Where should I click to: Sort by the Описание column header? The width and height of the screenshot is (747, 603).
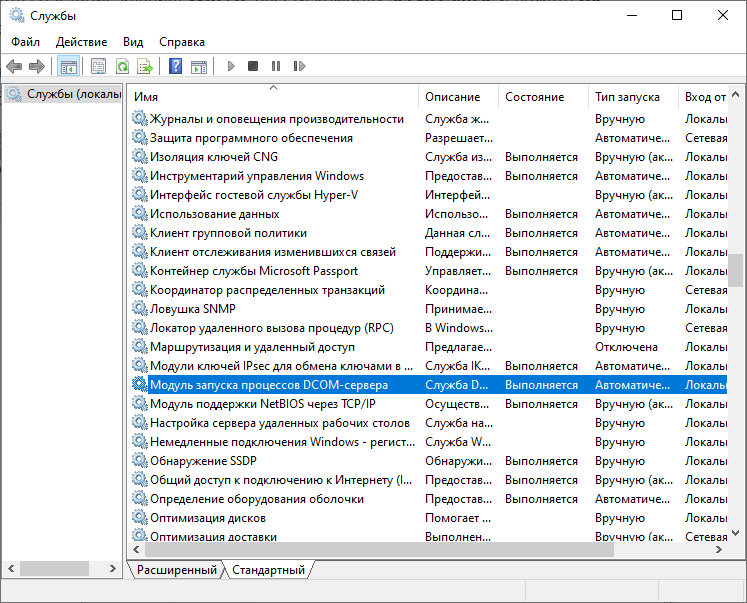(x=458, y=97)
